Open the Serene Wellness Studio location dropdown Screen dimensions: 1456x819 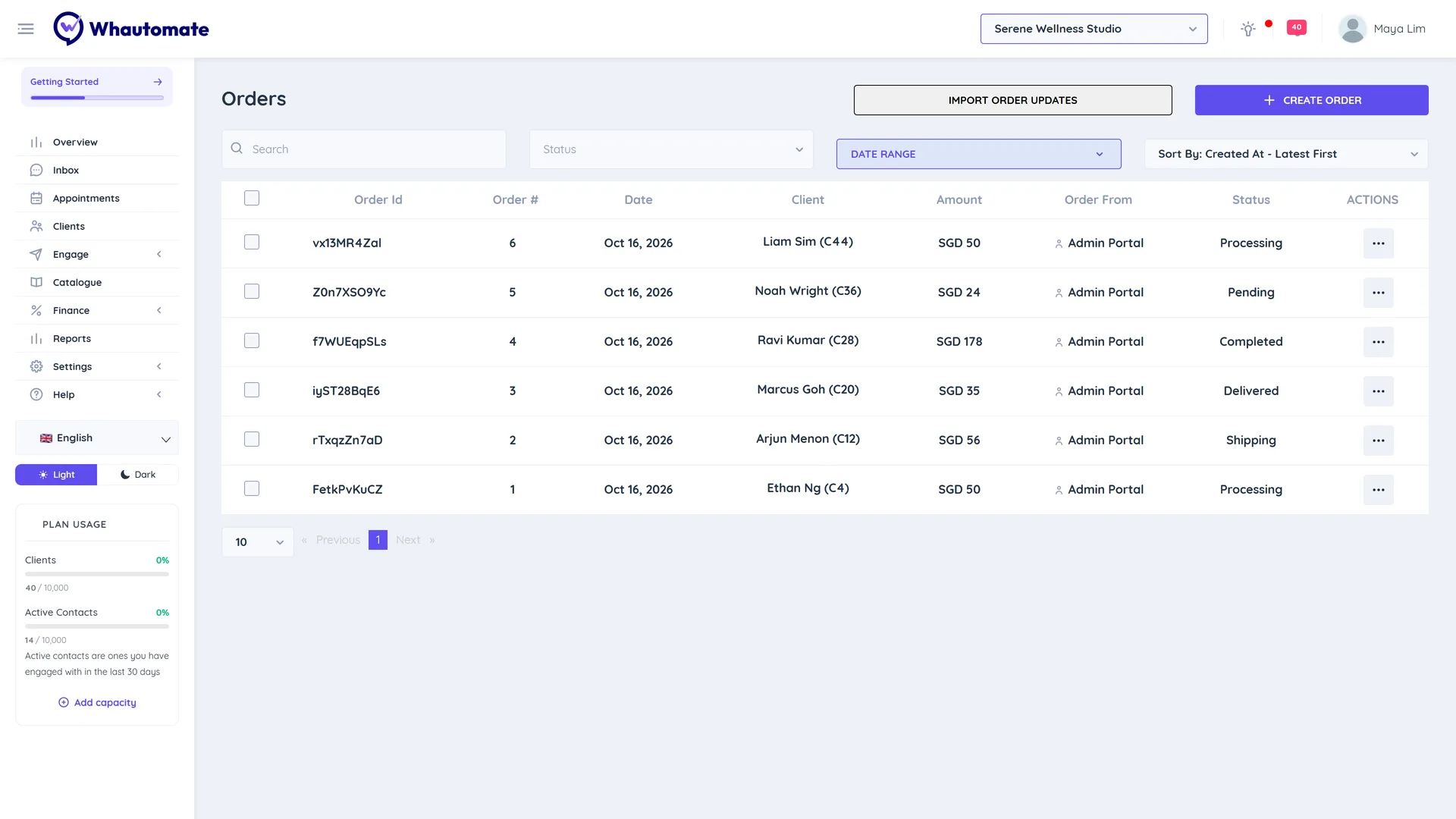click(1094, 29)
